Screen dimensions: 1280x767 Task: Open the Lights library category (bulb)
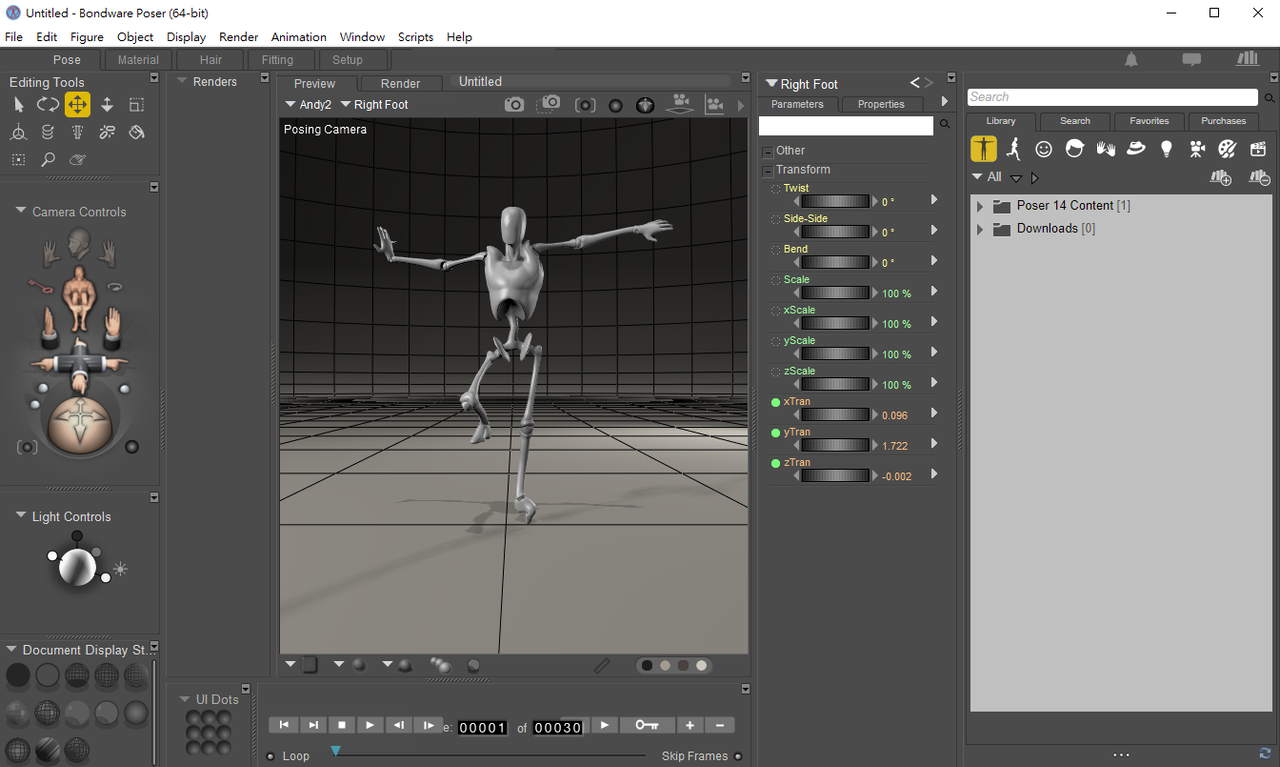pos(1166,149)
